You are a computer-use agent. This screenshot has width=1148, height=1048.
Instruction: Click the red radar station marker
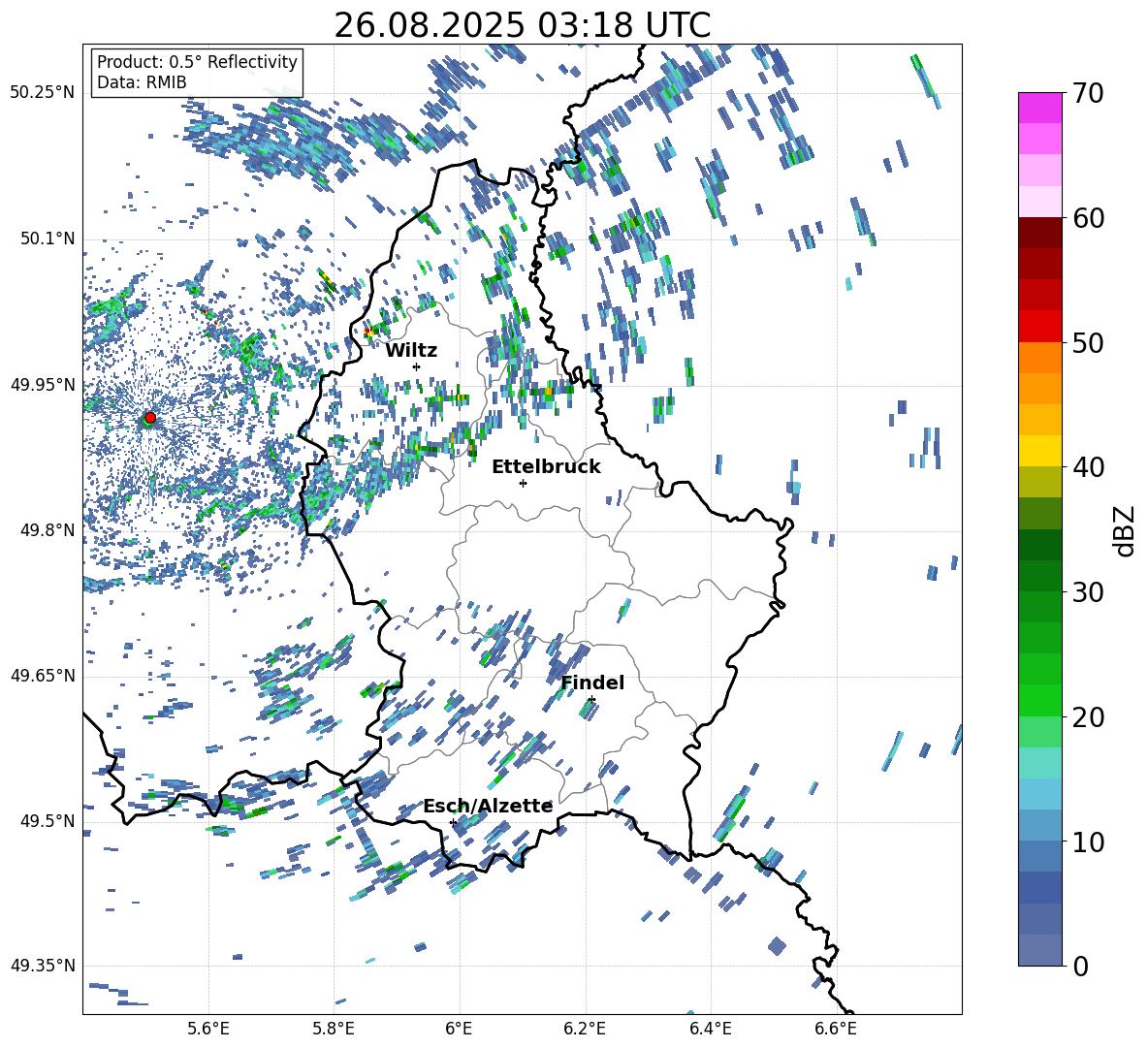pyautogui.click(x=150, y=418)
